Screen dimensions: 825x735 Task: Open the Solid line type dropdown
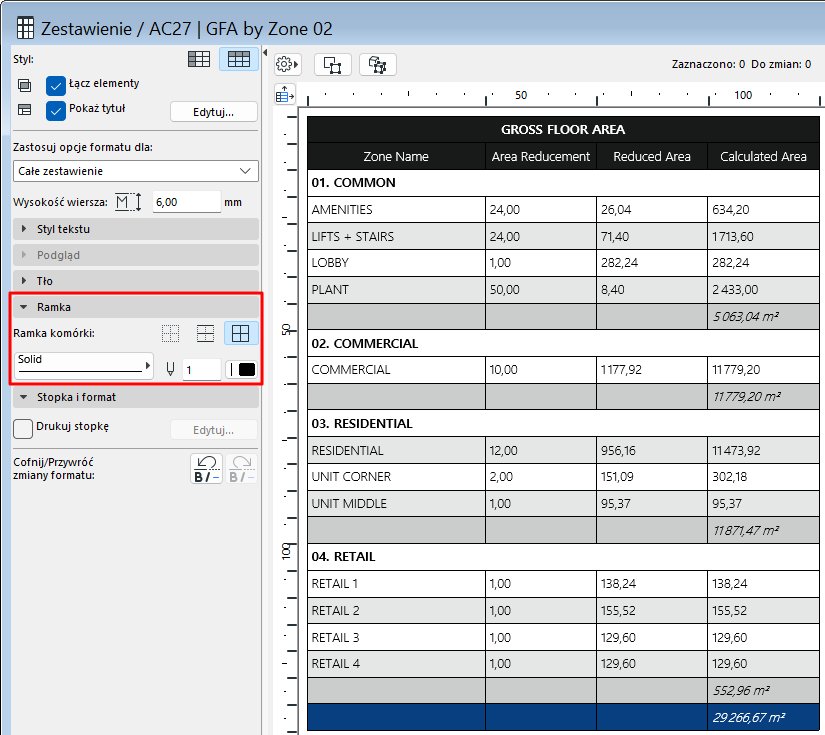click(84, 366)
